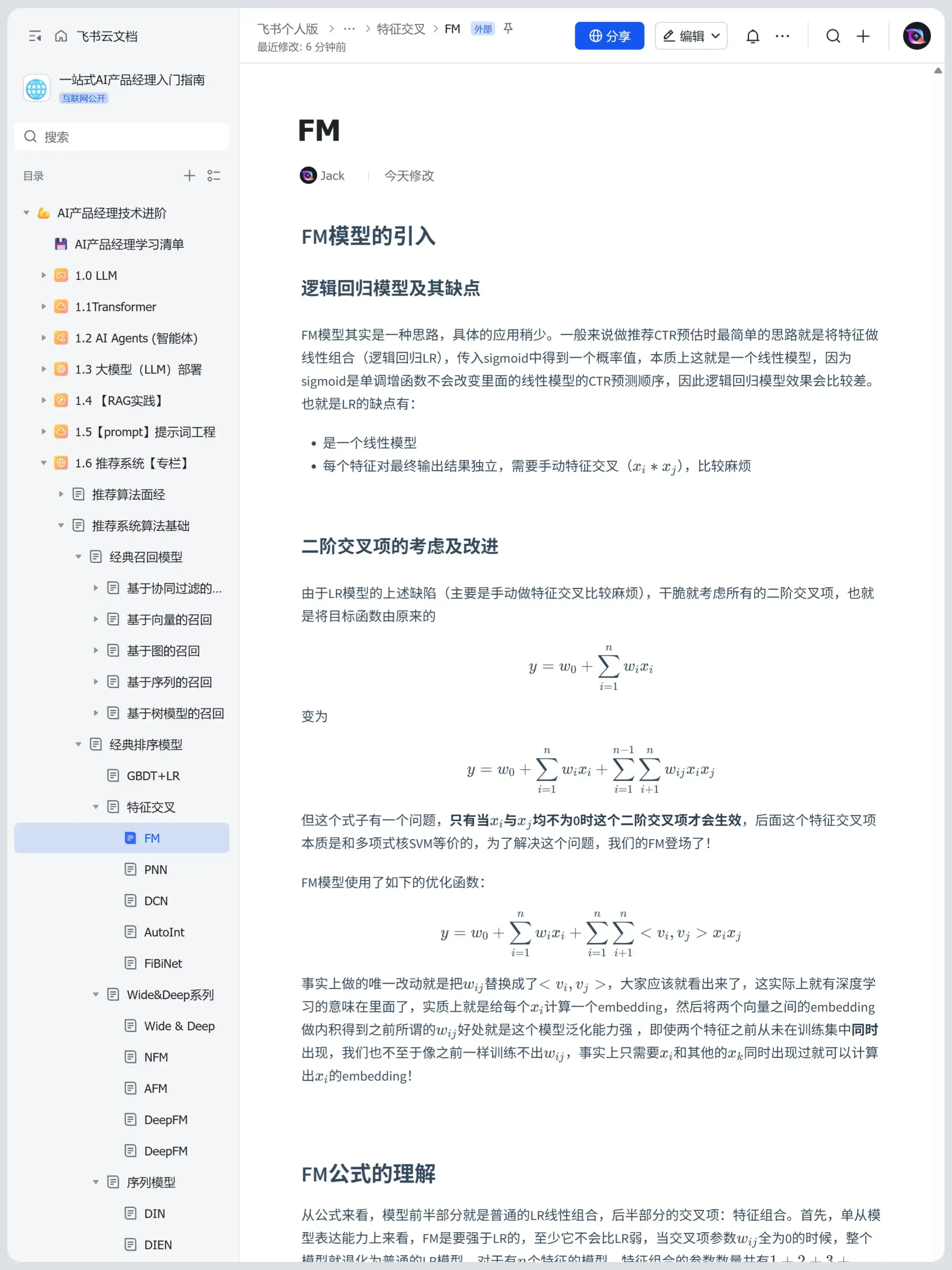Expand the 1.0 LLM tree item
The width and height of the screenshot is (952, 1270).
44,275
